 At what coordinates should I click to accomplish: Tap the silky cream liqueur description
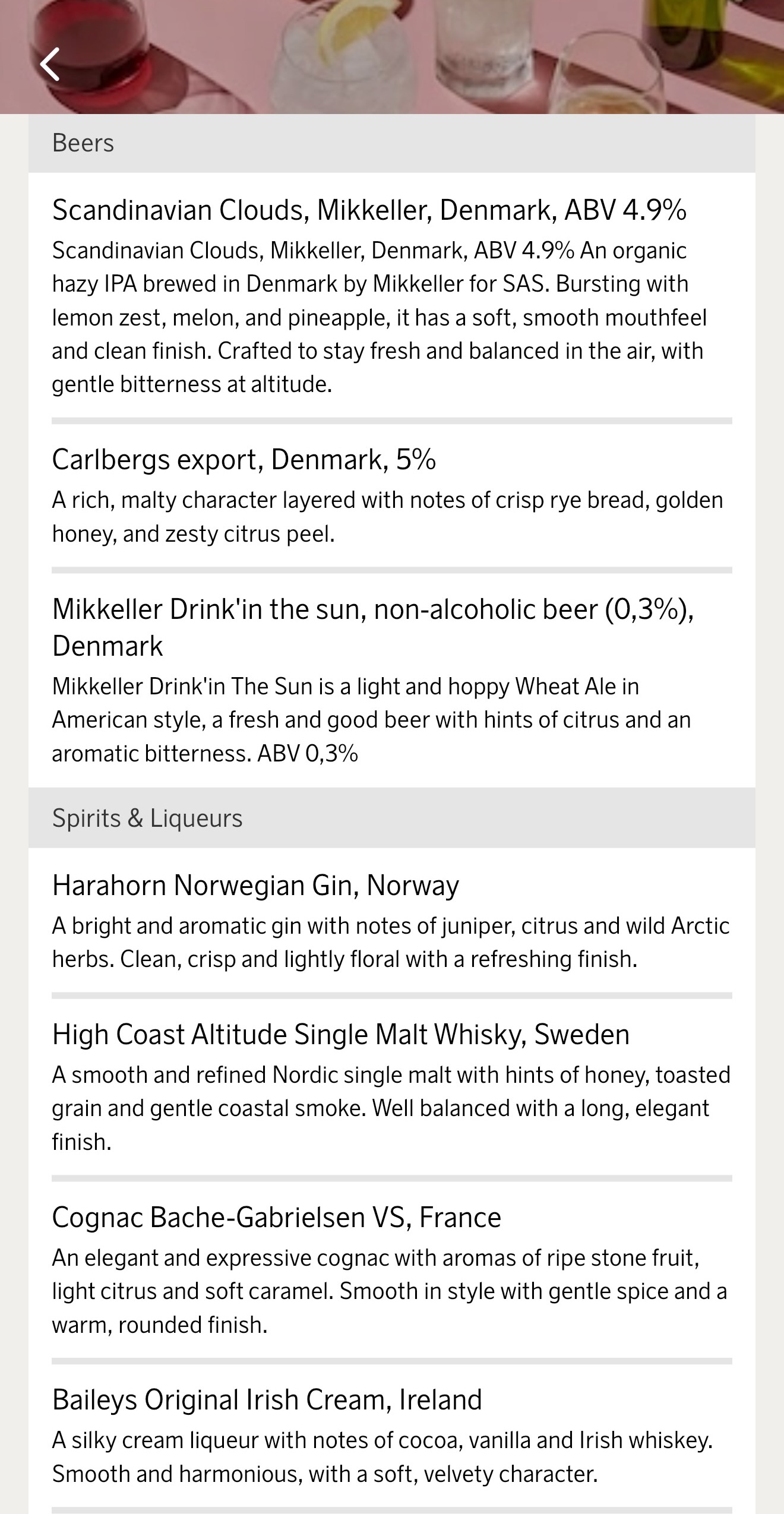[x=382, y=1457]
